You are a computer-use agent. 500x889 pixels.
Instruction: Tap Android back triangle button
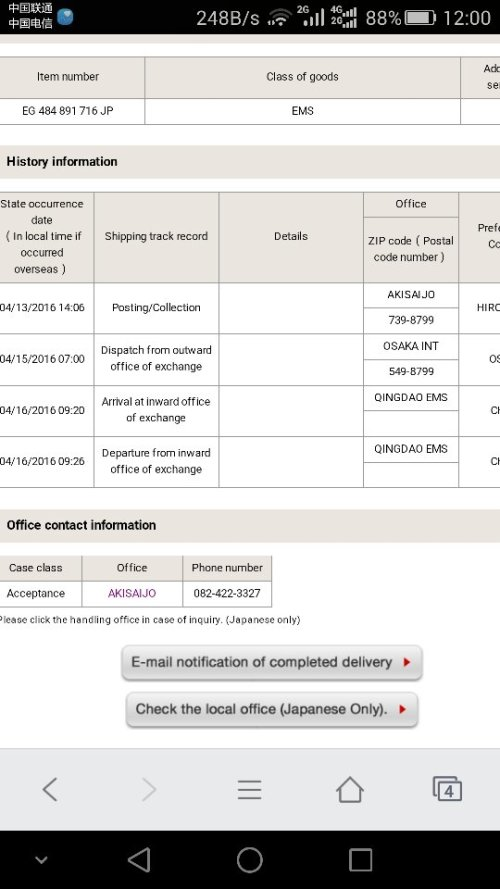coord(139,860)
